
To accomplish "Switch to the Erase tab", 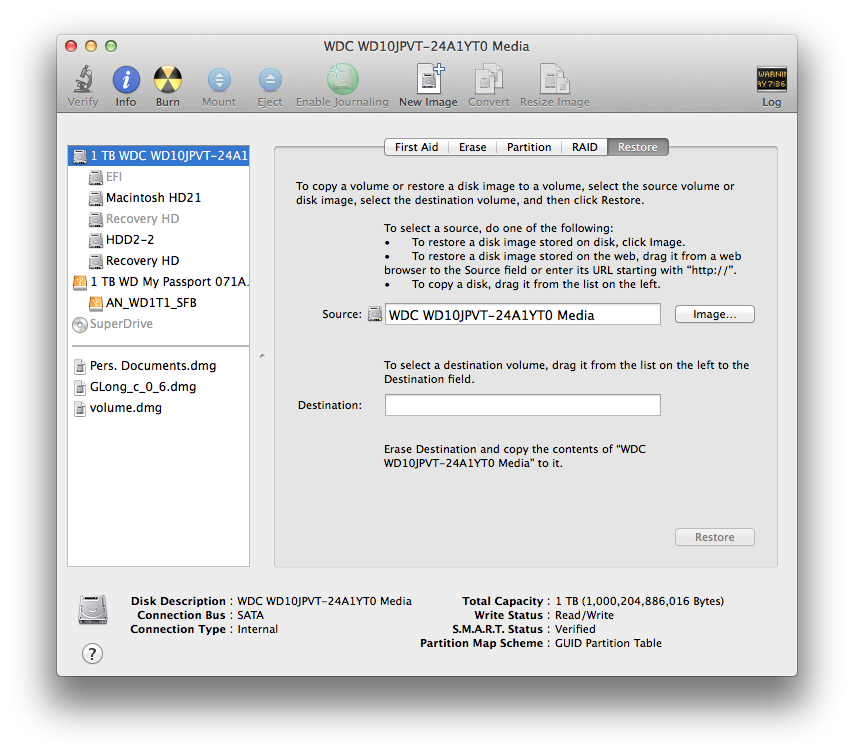I will coord(472,147).
